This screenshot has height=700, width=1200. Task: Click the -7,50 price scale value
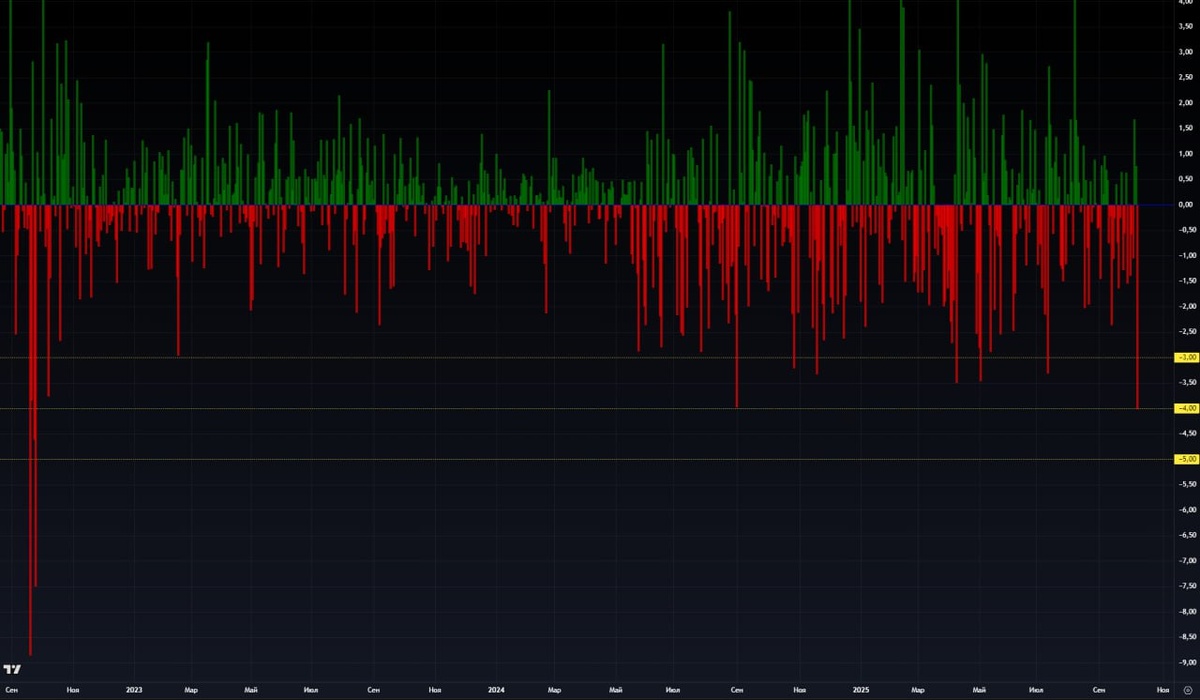point(1187,587)
